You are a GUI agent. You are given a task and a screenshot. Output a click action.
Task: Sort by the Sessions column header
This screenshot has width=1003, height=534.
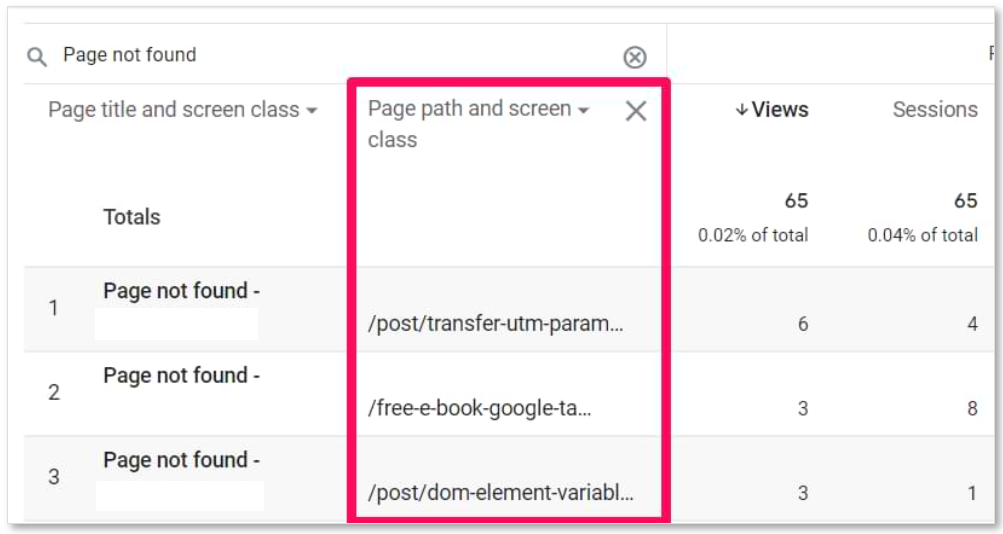click(x=935, y=109)
